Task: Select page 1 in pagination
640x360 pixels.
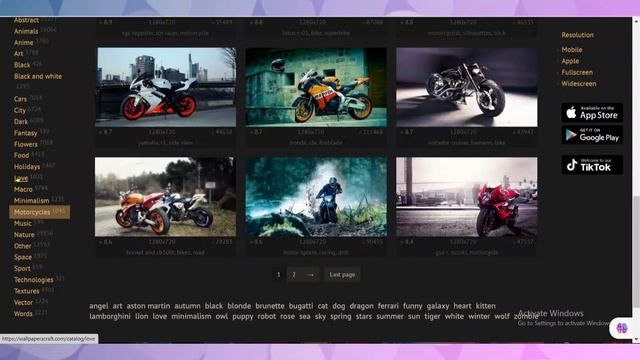Action: [x=279, y=275]
